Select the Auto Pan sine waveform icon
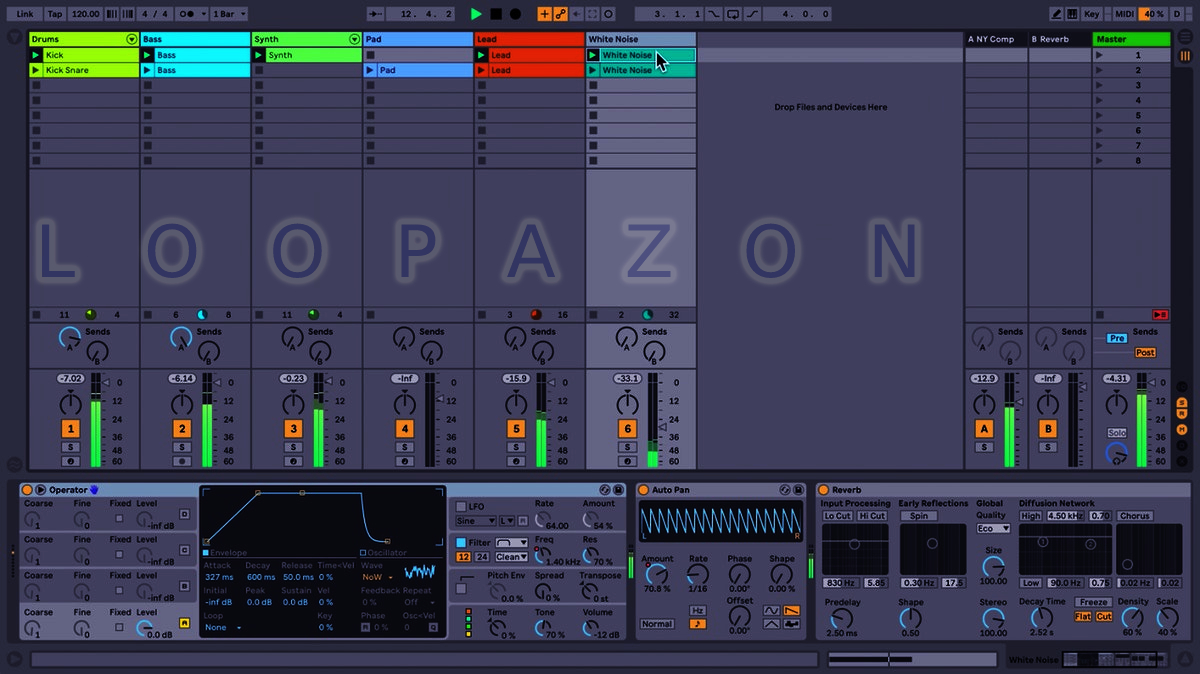The height and width of the screenshot is (674, 1200). [x=772, y=610]
